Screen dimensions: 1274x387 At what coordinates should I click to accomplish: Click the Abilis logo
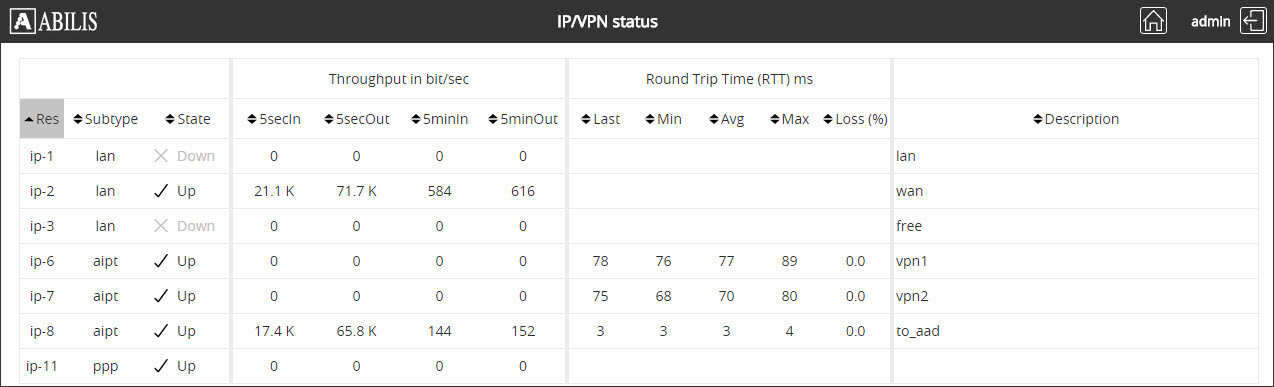tap(54, 21)
